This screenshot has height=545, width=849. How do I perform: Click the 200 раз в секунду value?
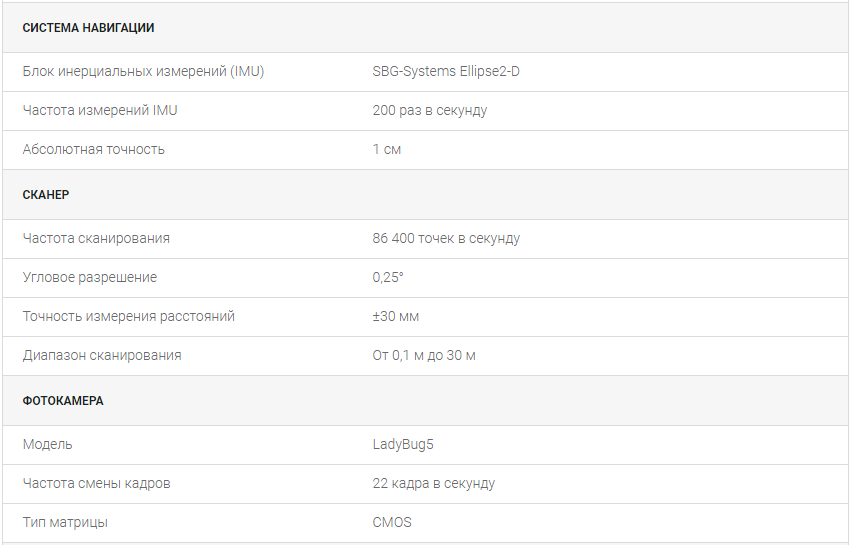coord(430,110)
